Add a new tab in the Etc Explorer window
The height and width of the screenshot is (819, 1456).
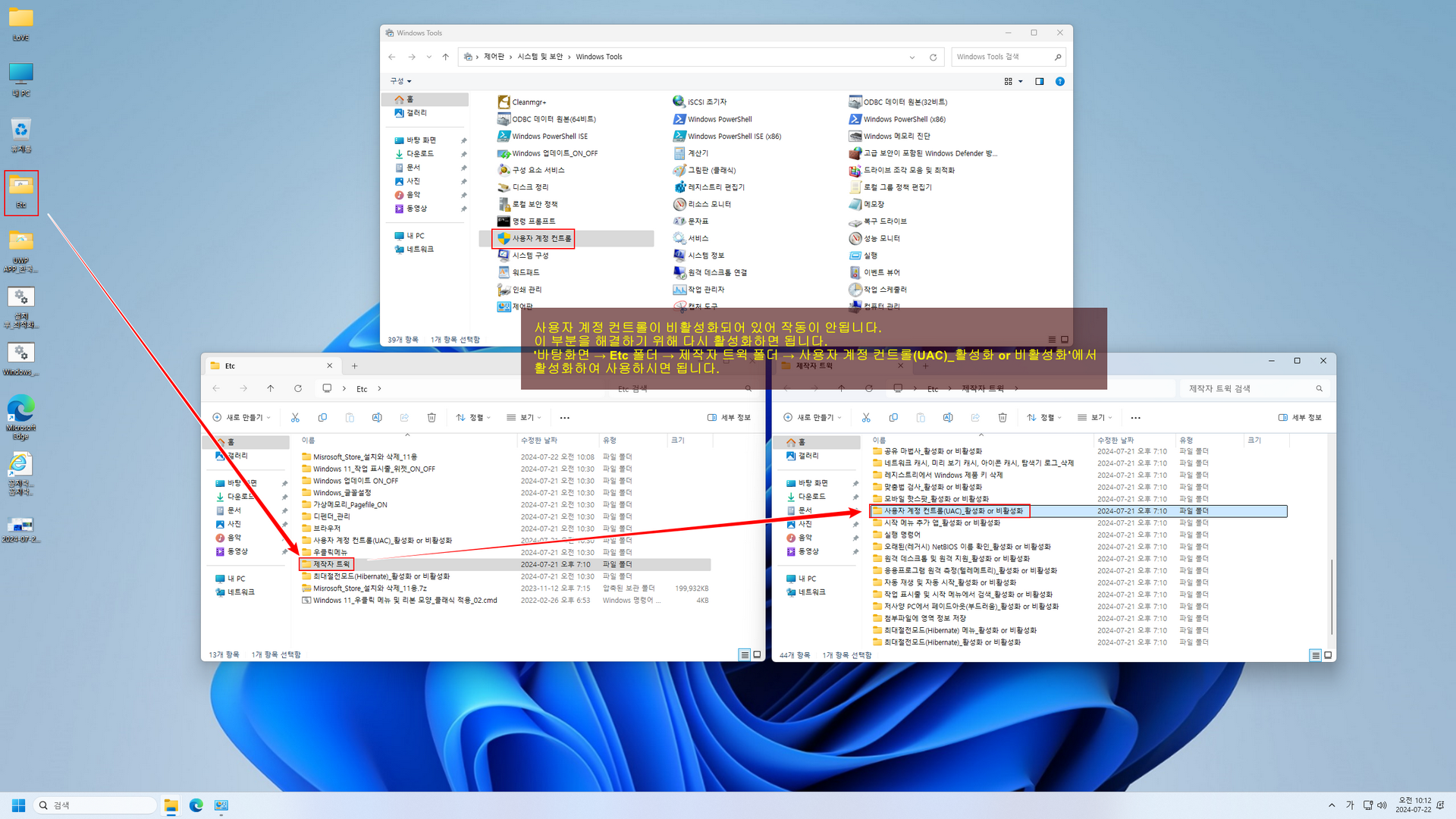354,366
